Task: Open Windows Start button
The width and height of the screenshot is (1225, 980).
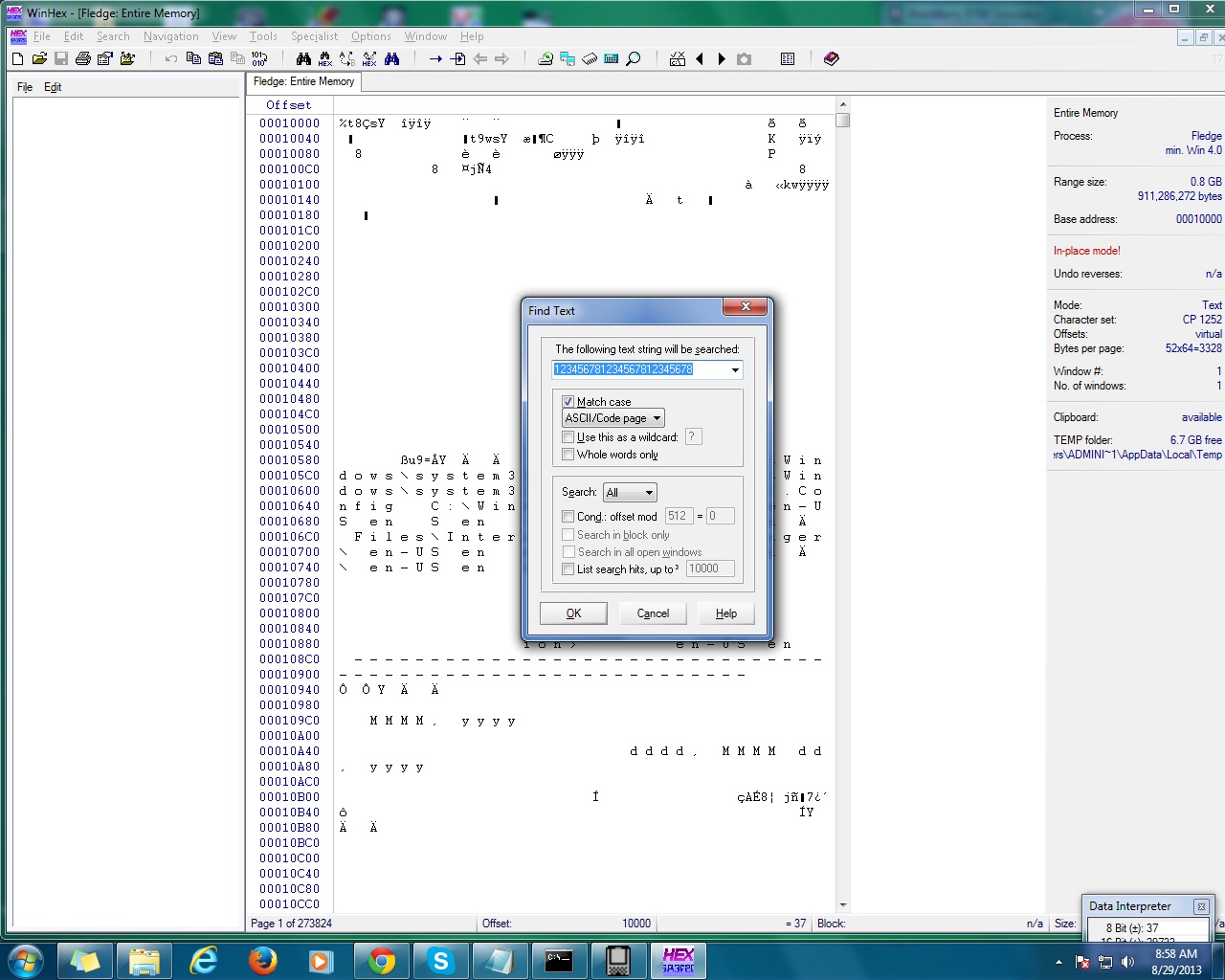Action: tap(26, 960)
